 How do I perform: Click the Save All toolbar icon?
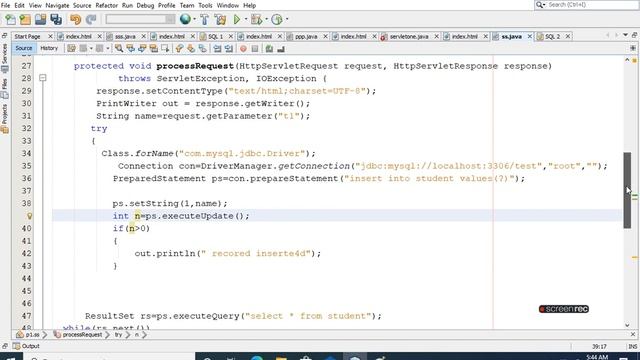pos(56,19)
